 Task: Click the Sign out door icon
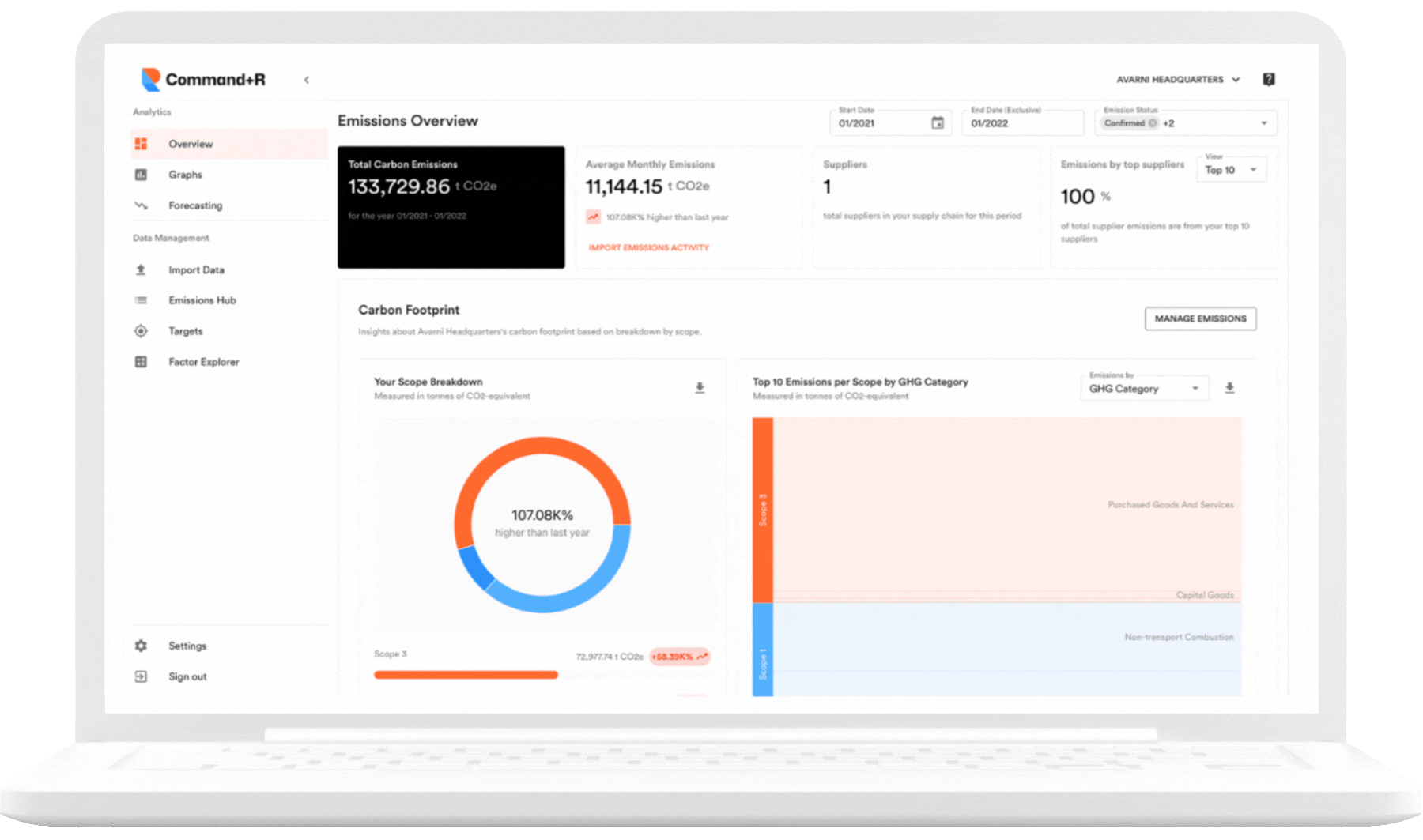click(x=141, y=676)
